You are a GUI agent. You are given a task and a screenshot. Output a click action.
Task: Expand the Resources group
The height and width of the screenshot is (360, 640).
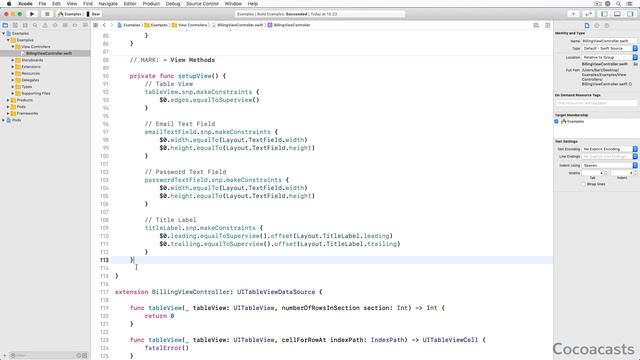tap(13, 73)
